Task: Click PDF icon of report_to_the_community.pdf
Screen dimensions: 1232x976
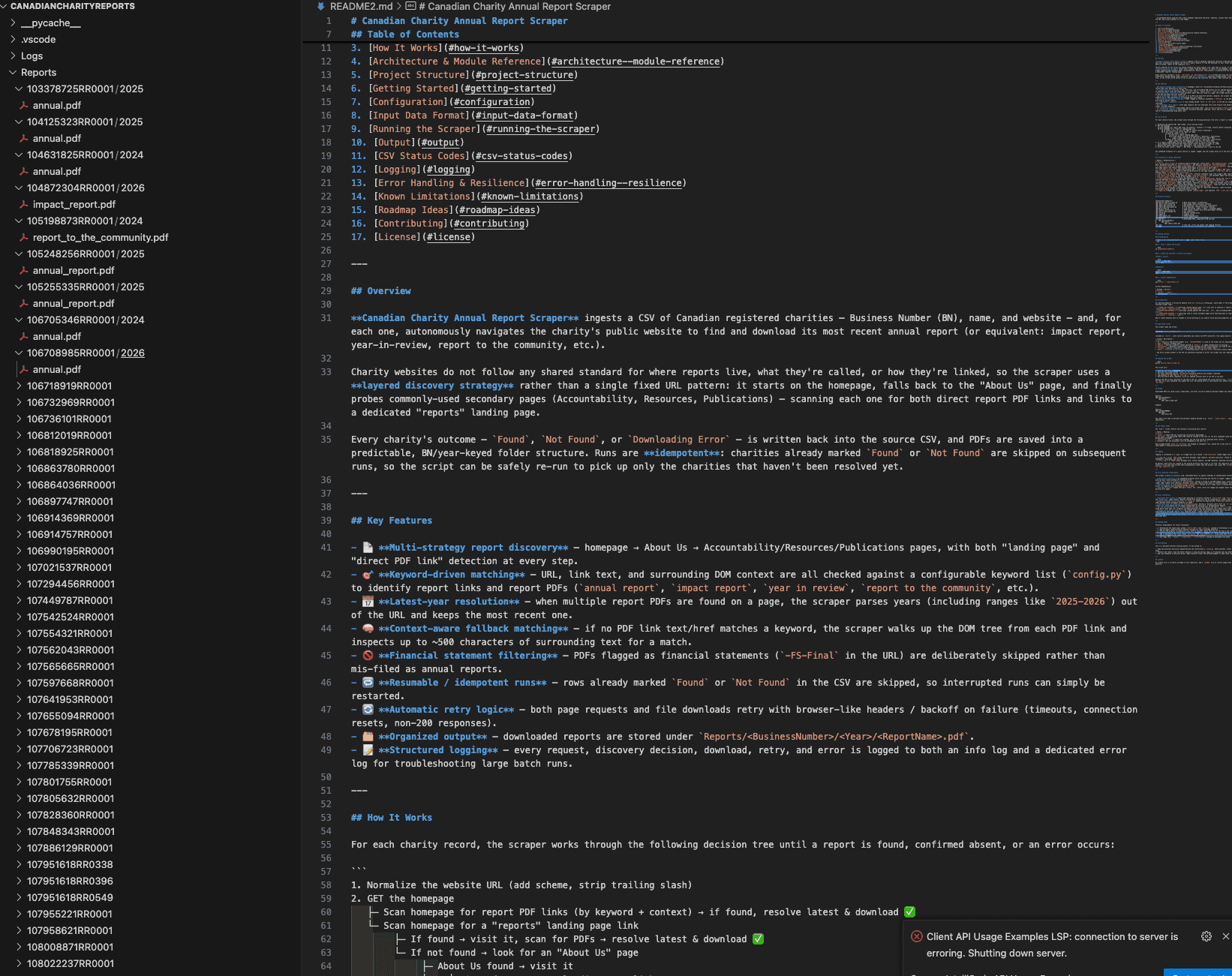Action: tap(24, 238)
